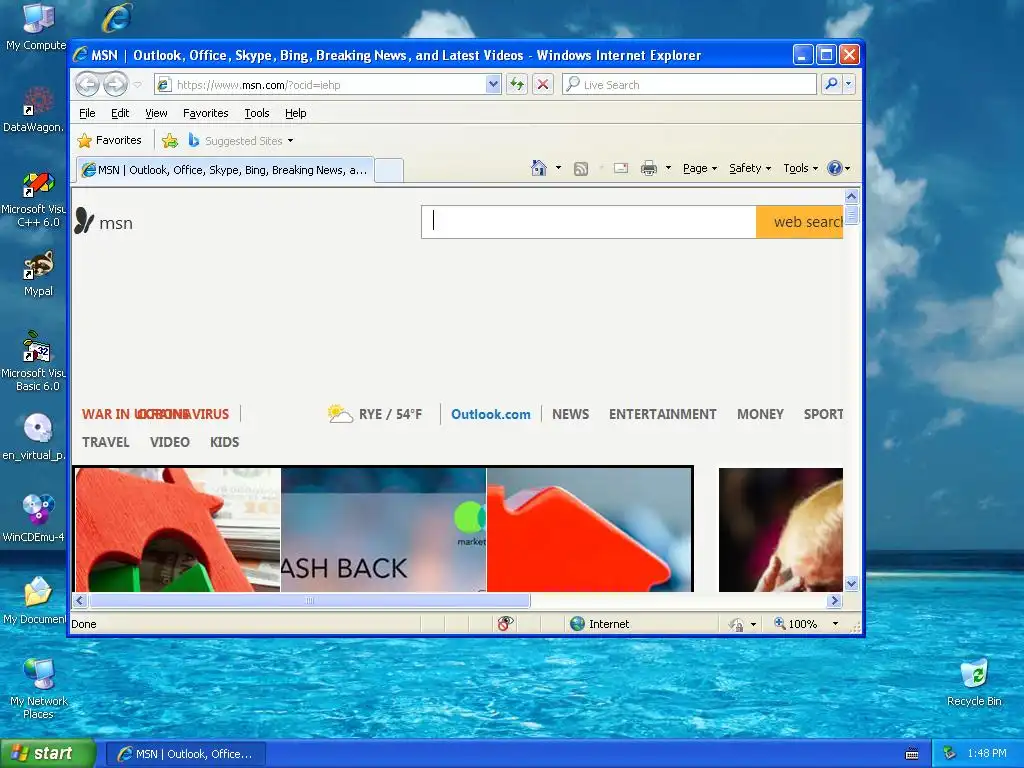Click the Add to Favorites Bar icon
The height and width of the screenshot is (768, 1024).
[170, 140]
